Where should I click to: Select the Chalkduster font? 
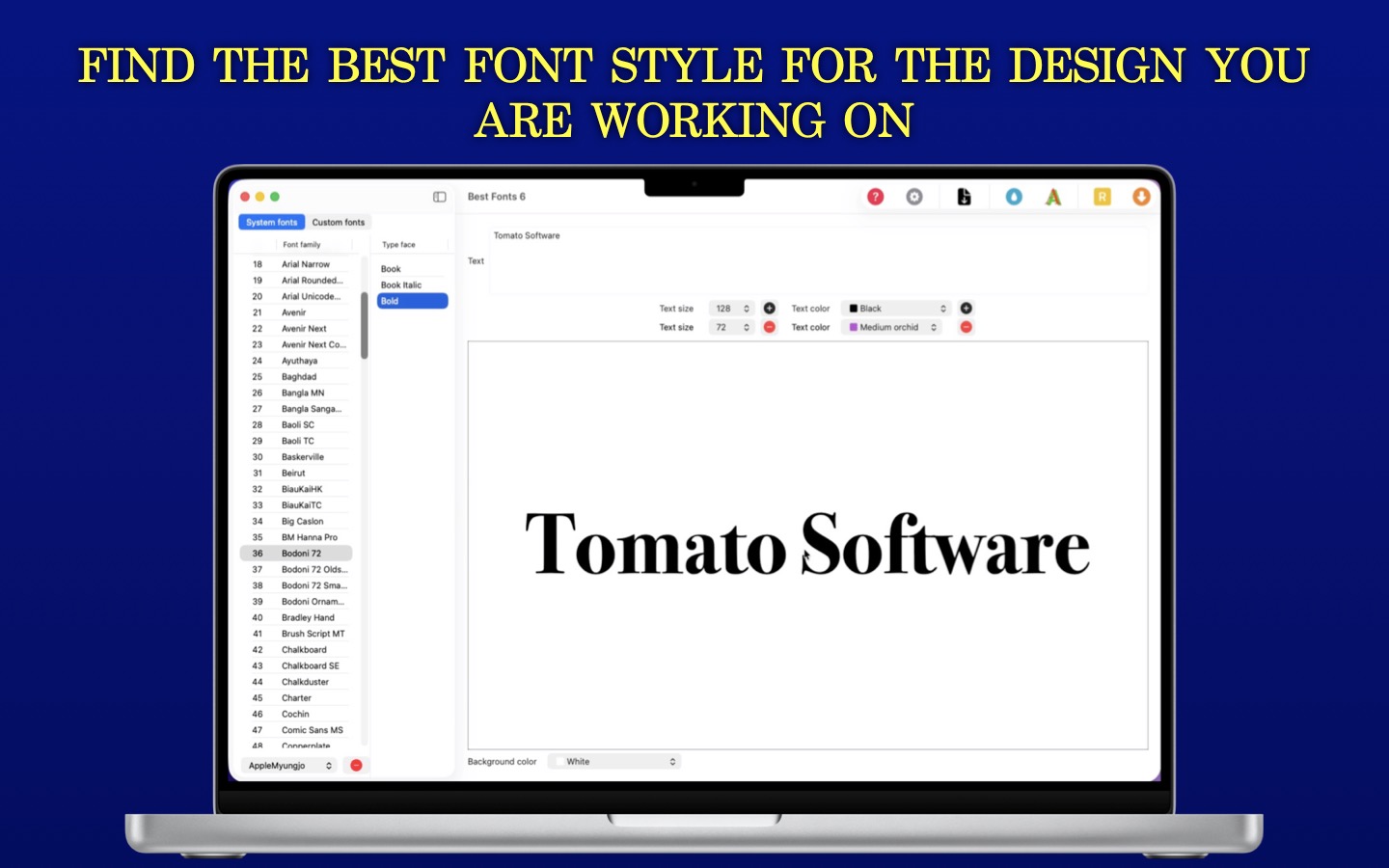[x=296, y=682]
